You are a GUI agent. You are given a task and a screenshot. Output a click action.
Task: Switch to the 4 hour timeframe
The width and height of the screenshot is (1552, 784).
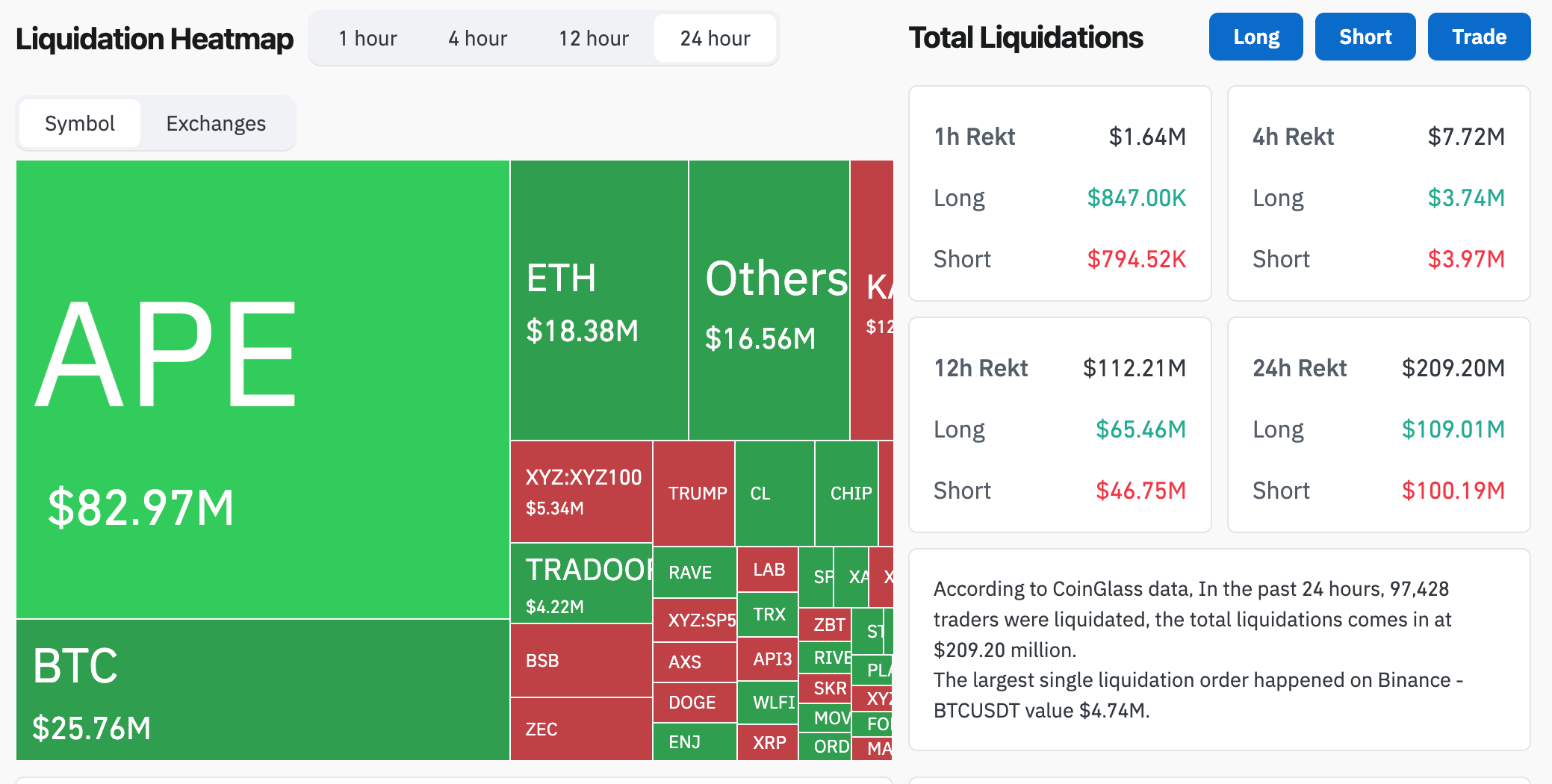click(x=477, y=38)
